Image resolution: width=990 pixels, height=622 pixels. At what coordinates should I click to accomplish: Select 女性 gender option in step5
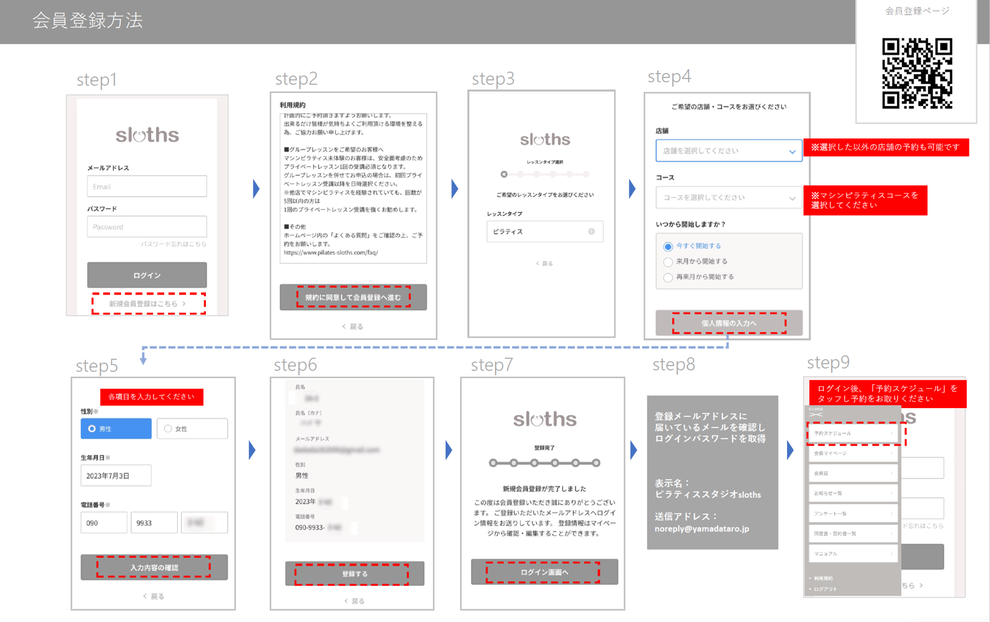192,429
